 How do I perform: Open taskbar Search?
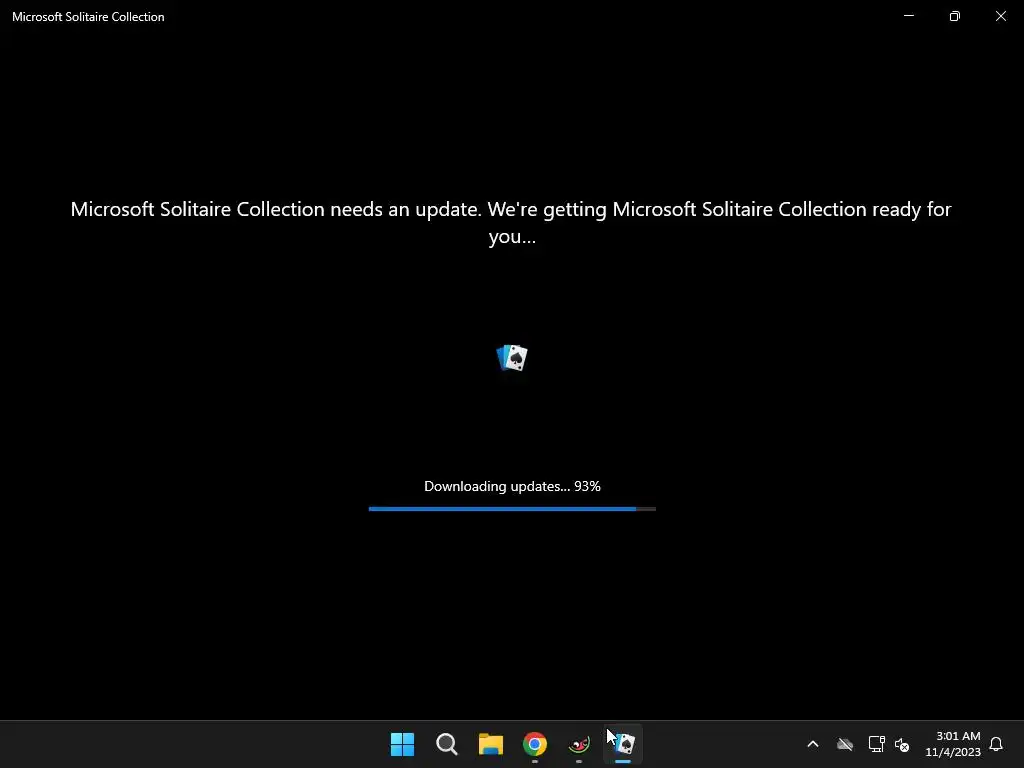pos(447,744)
